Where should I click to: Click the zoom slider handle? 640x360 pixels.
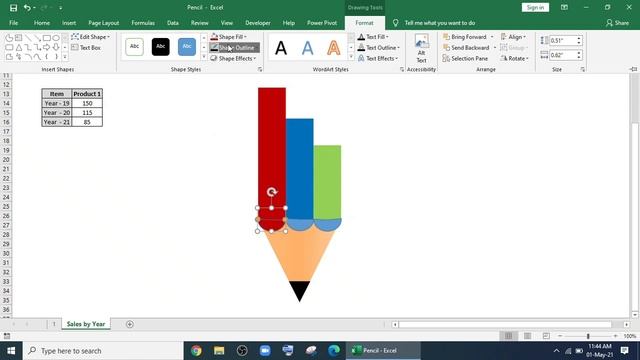(588, 336)
